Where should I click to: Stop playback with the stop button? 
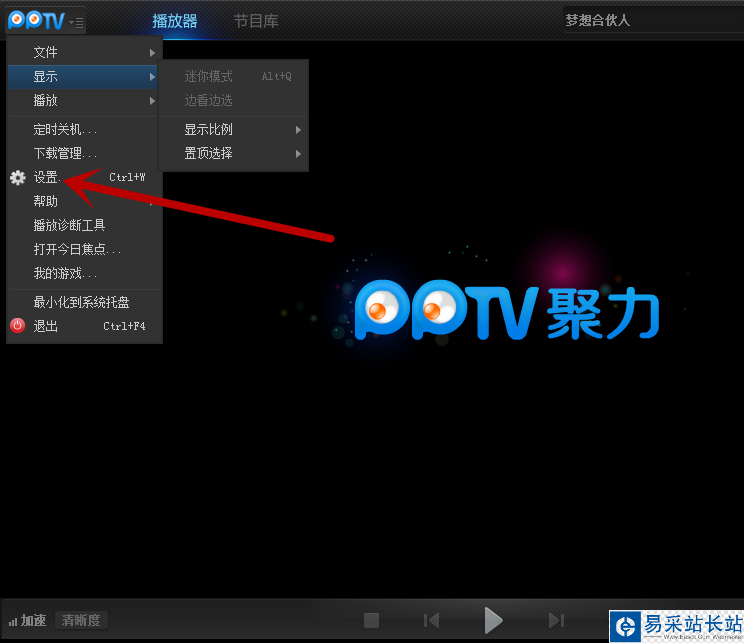pos(371,620)
